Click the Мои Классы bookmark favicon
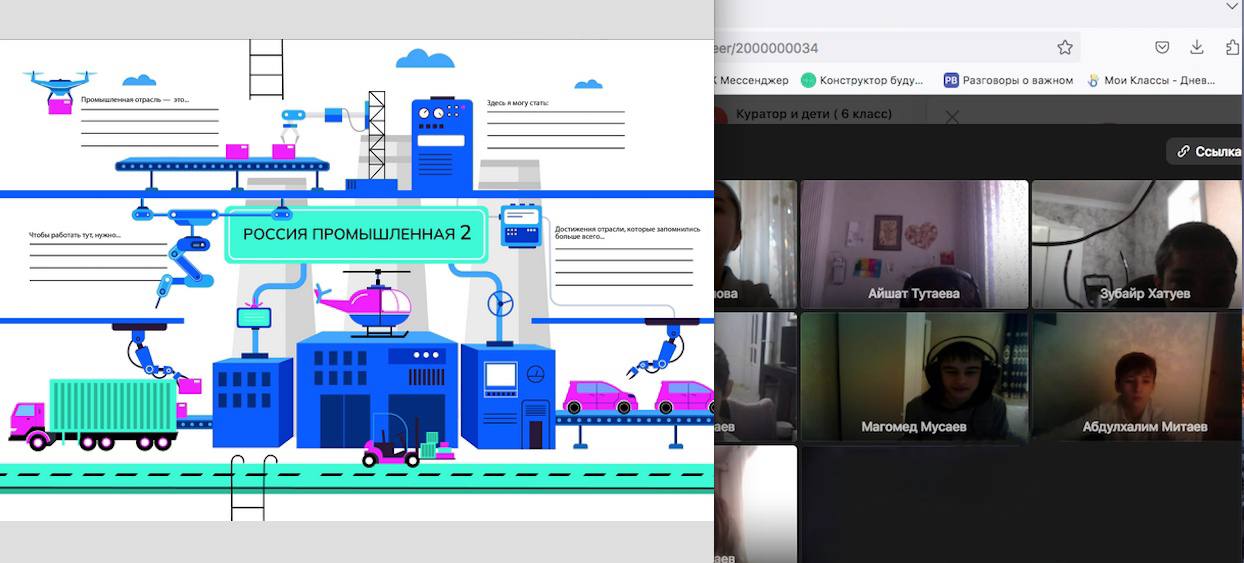1244x563 pixels. coord(1094,80)
